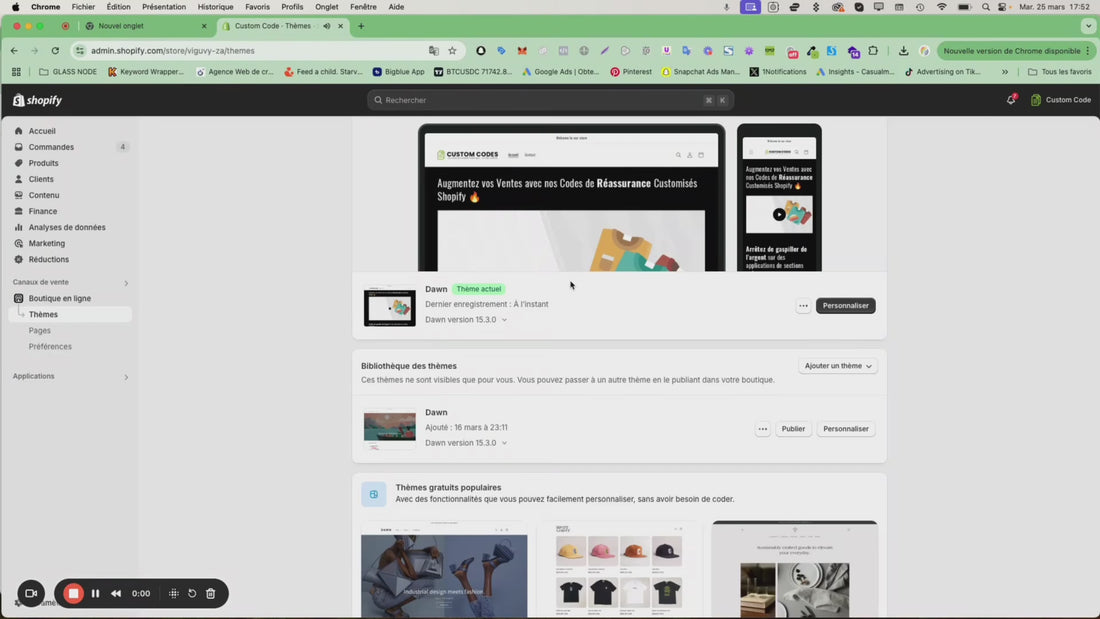Open the Commandes section
This screenshot has width=1100, height=619.
pyautogui.click(x=51, y=147)
